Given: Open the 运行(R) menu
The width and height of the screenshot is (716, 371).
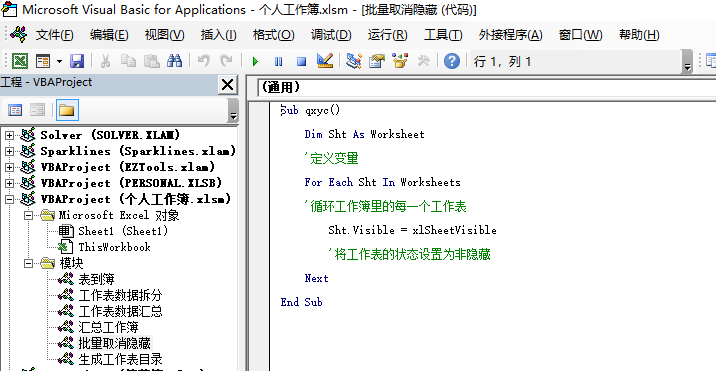Looking at the screenshot, I should [x=388, y=35].
